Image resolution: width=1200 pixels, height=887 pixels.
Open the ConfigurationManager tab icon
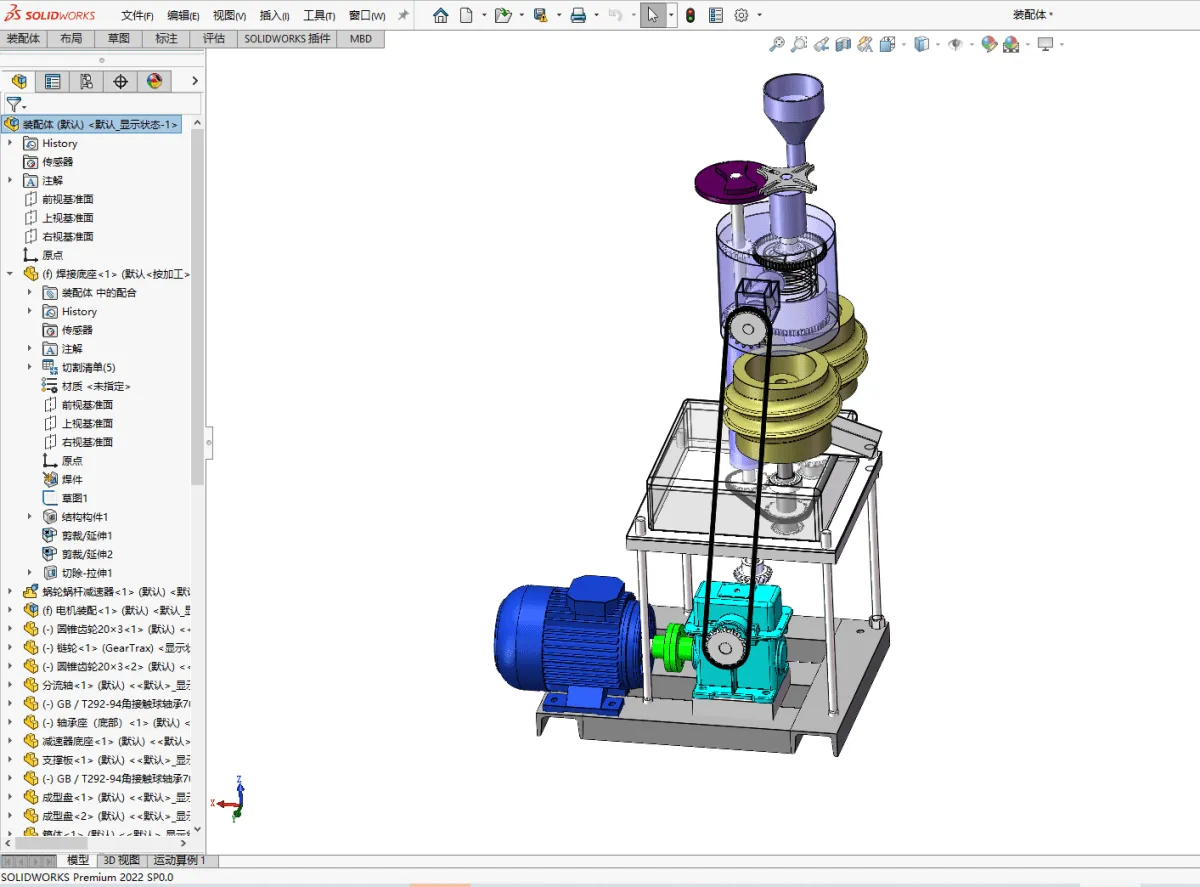(x=86, y=81)
